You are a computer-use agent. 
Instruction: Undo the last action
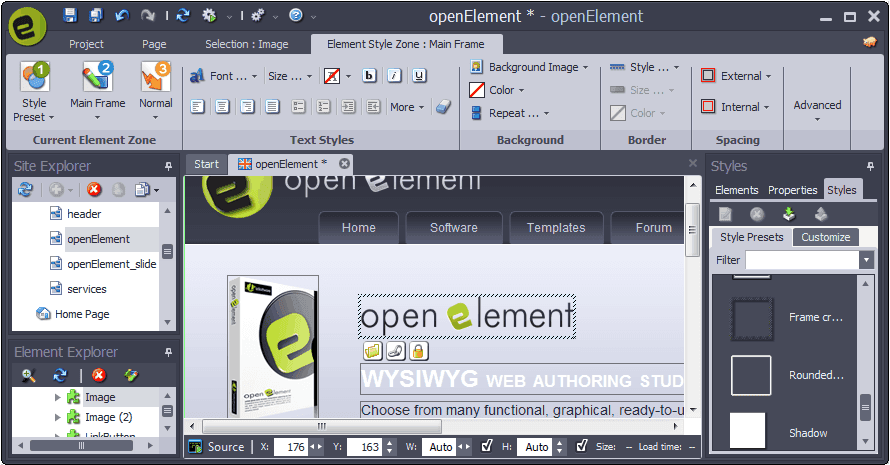(x=122, y=15)
